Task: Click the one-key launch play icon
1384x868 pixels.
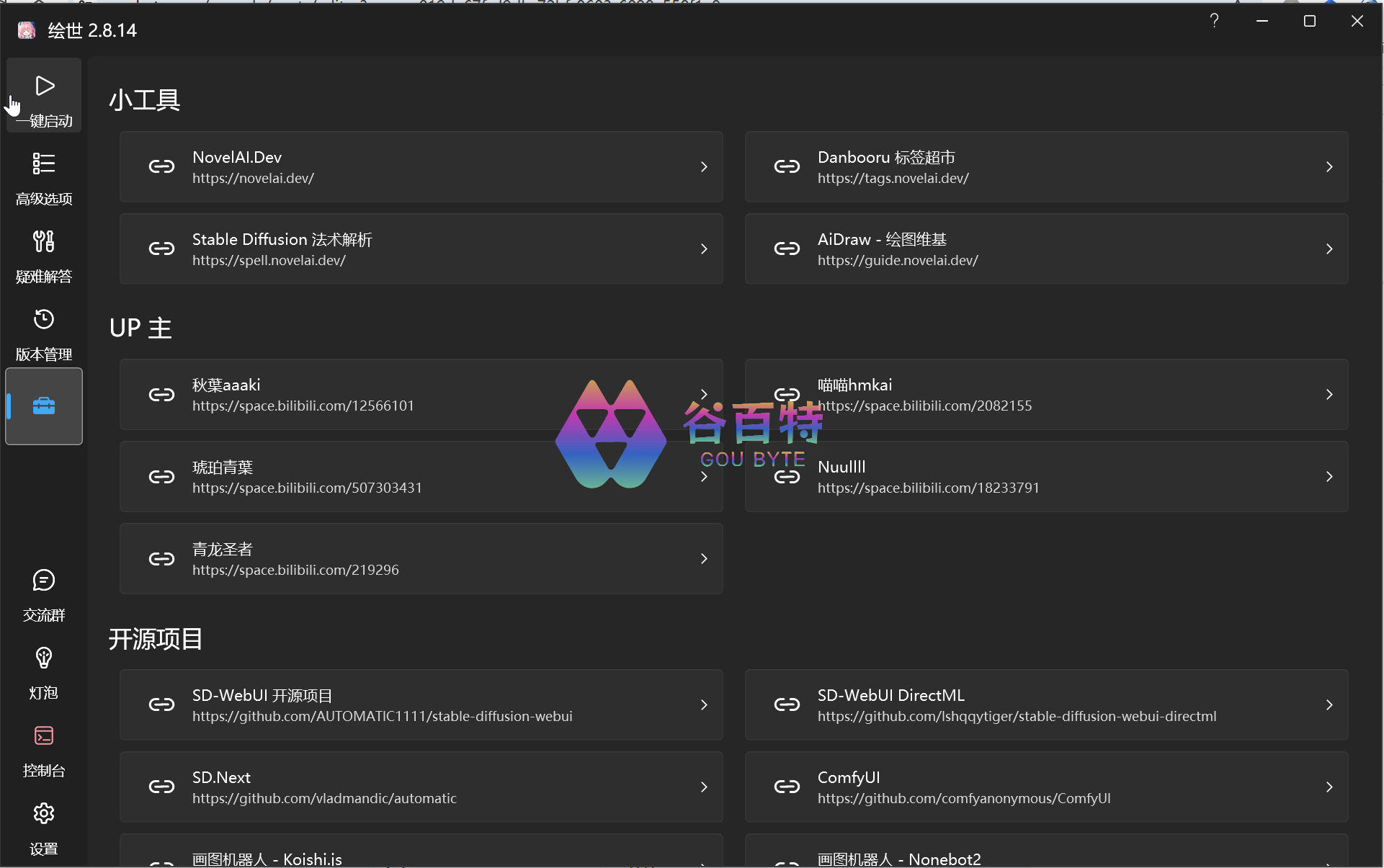Action: point(44,86)
